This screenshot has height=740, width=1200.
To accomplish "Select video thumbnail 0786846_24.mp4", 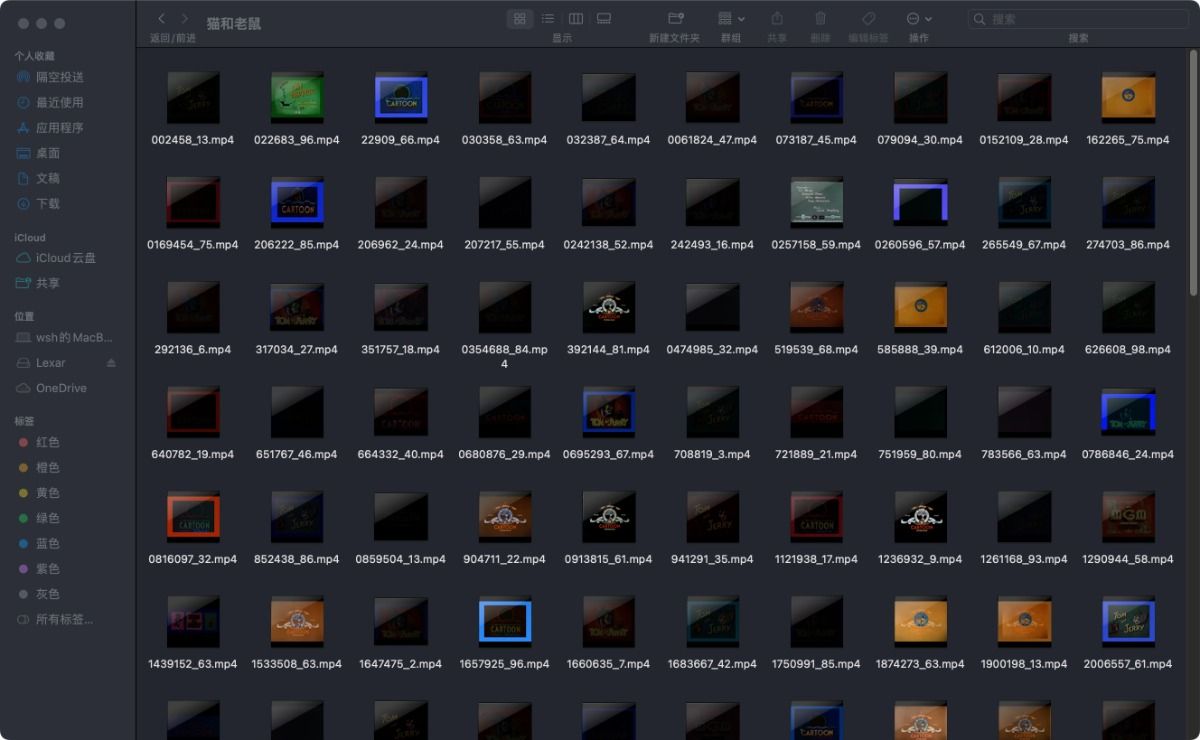I will 1128,411.
